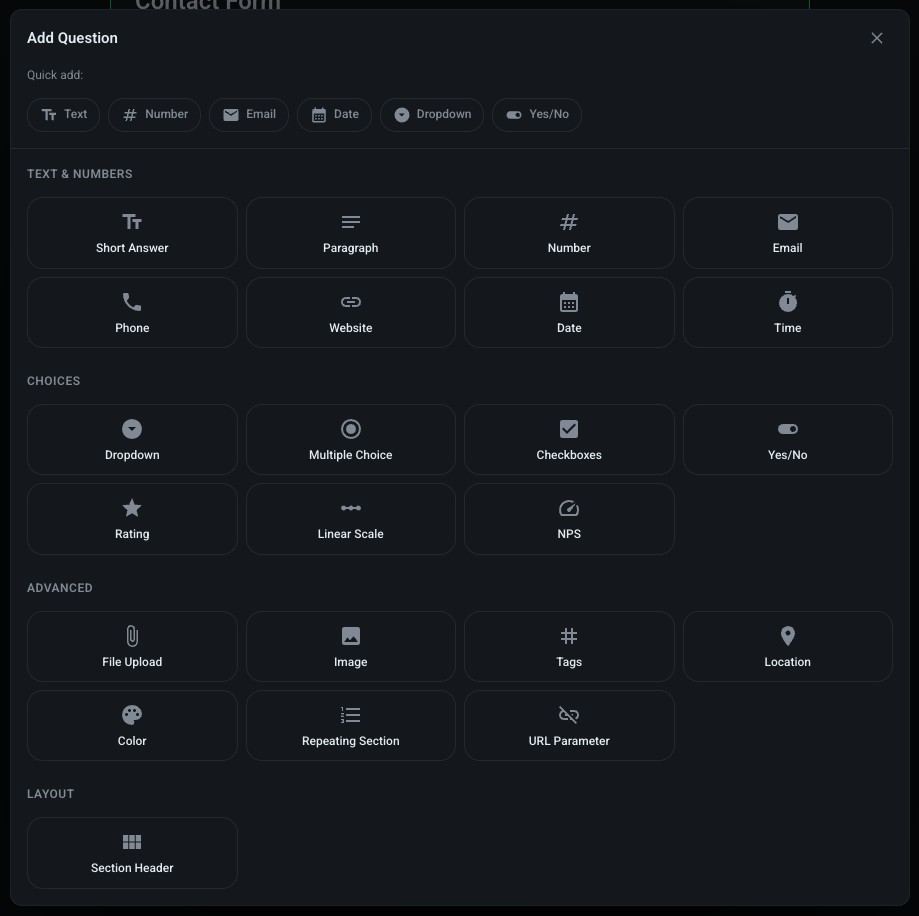Viewport: 919px width, 916px height.
Task: Quick add an Email question
Action: [x=248, y=114]
